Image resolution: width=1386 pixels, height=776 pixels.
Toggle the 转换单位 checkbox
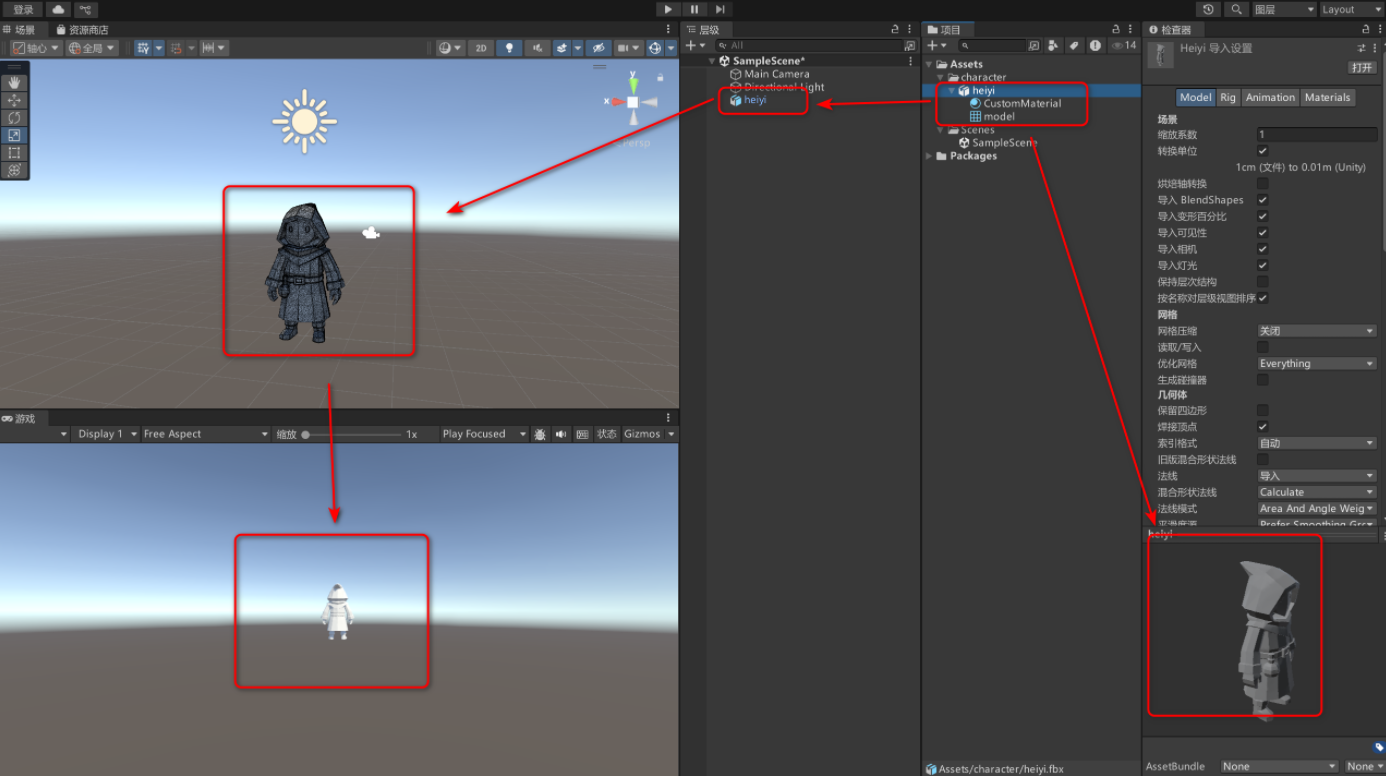(x=1263, y=151)
